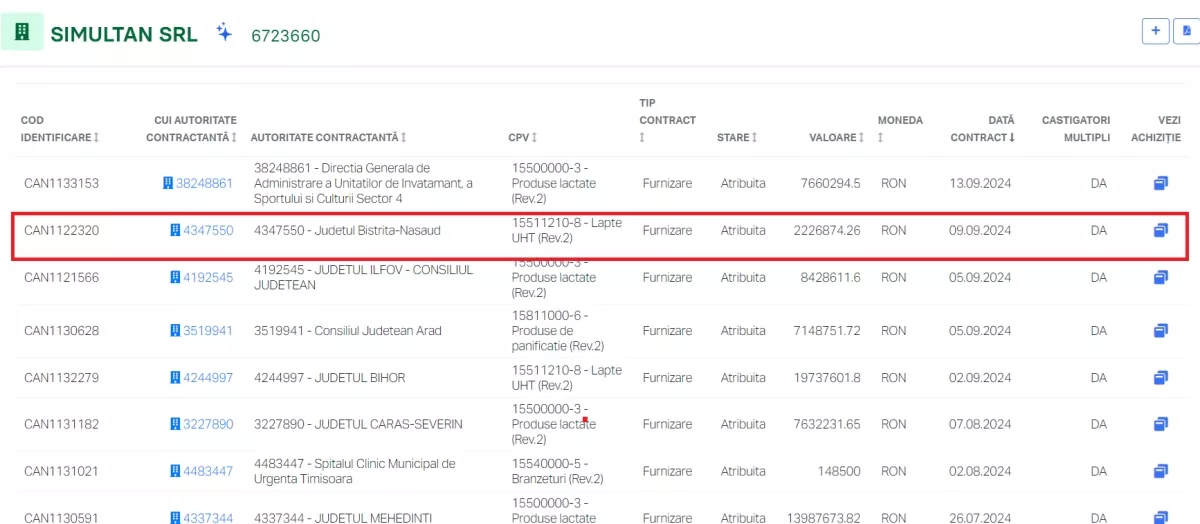Select identifier CAN1131021
Viewport: 1200px width, 524px height.
62,471
